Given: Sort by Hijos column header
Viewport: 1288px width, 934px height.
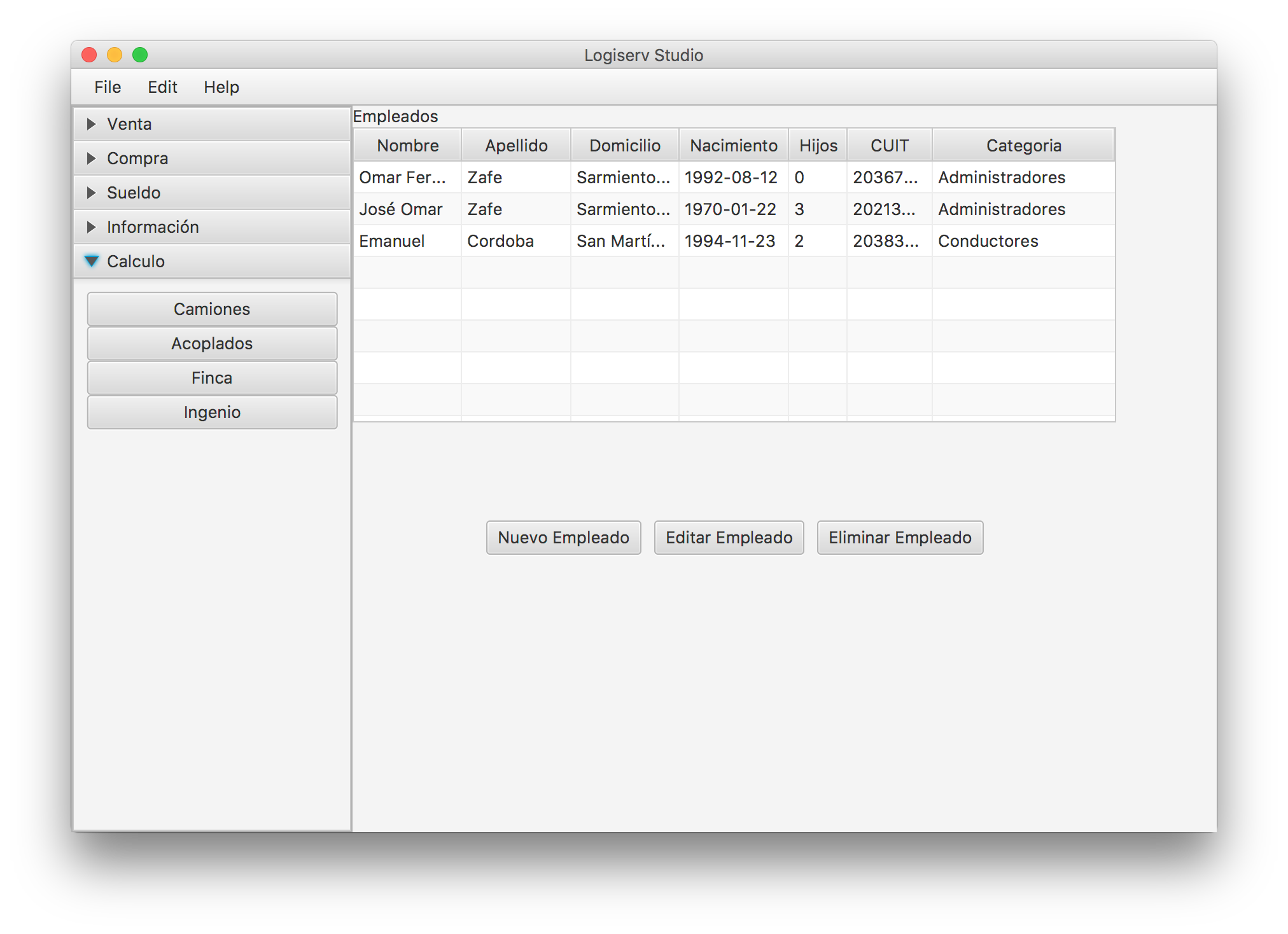Looking at the screenshot, I should [818, 146].
